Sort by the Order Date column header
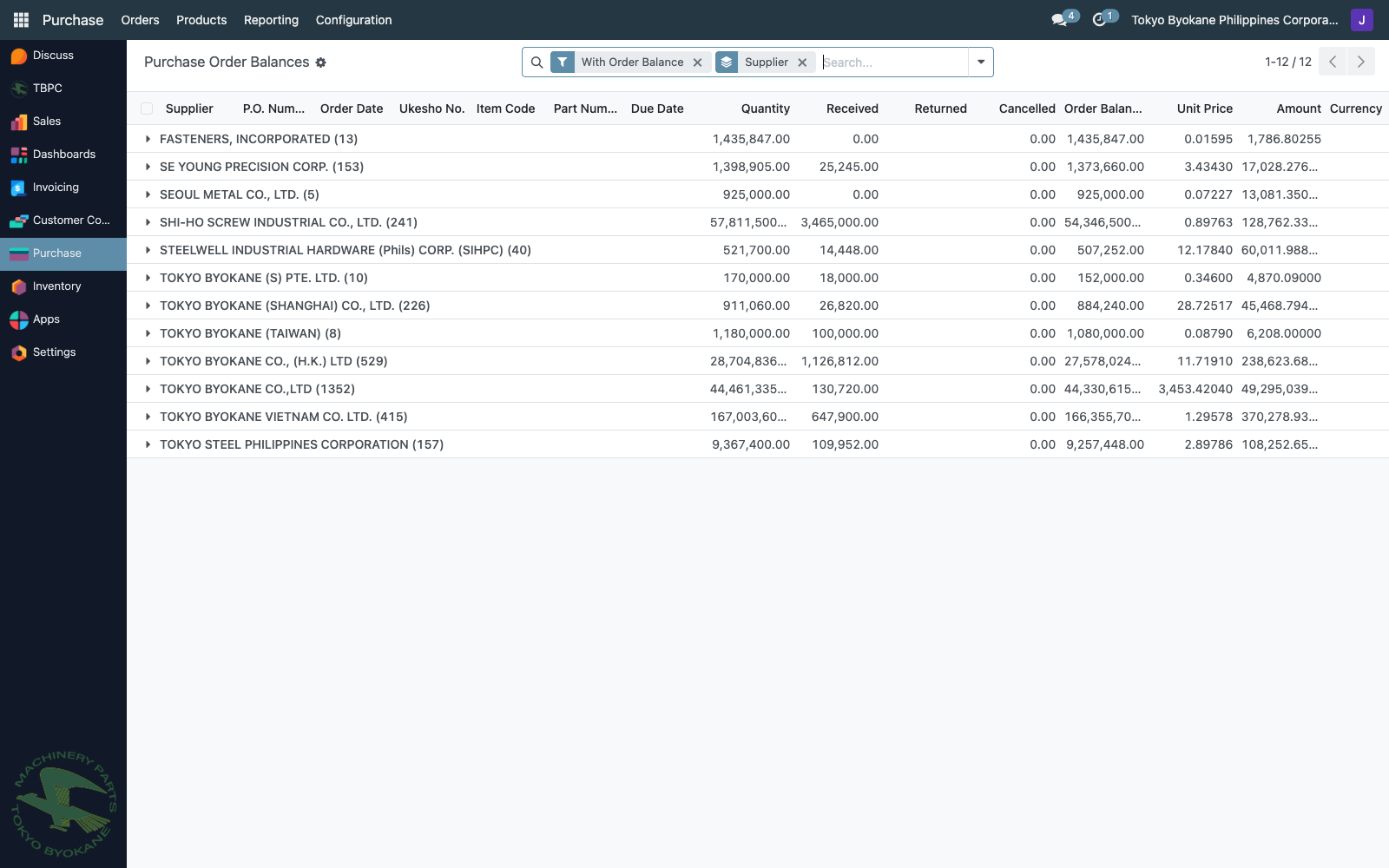1389x868 pixels. coord(352,108)
